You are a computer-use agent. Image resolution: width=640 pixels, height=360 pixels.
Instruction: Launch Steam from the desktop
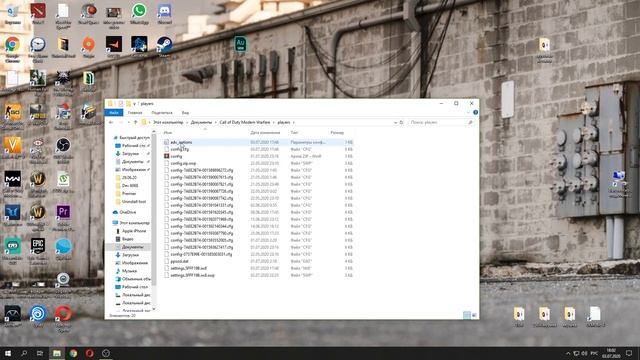coord(164,46)
